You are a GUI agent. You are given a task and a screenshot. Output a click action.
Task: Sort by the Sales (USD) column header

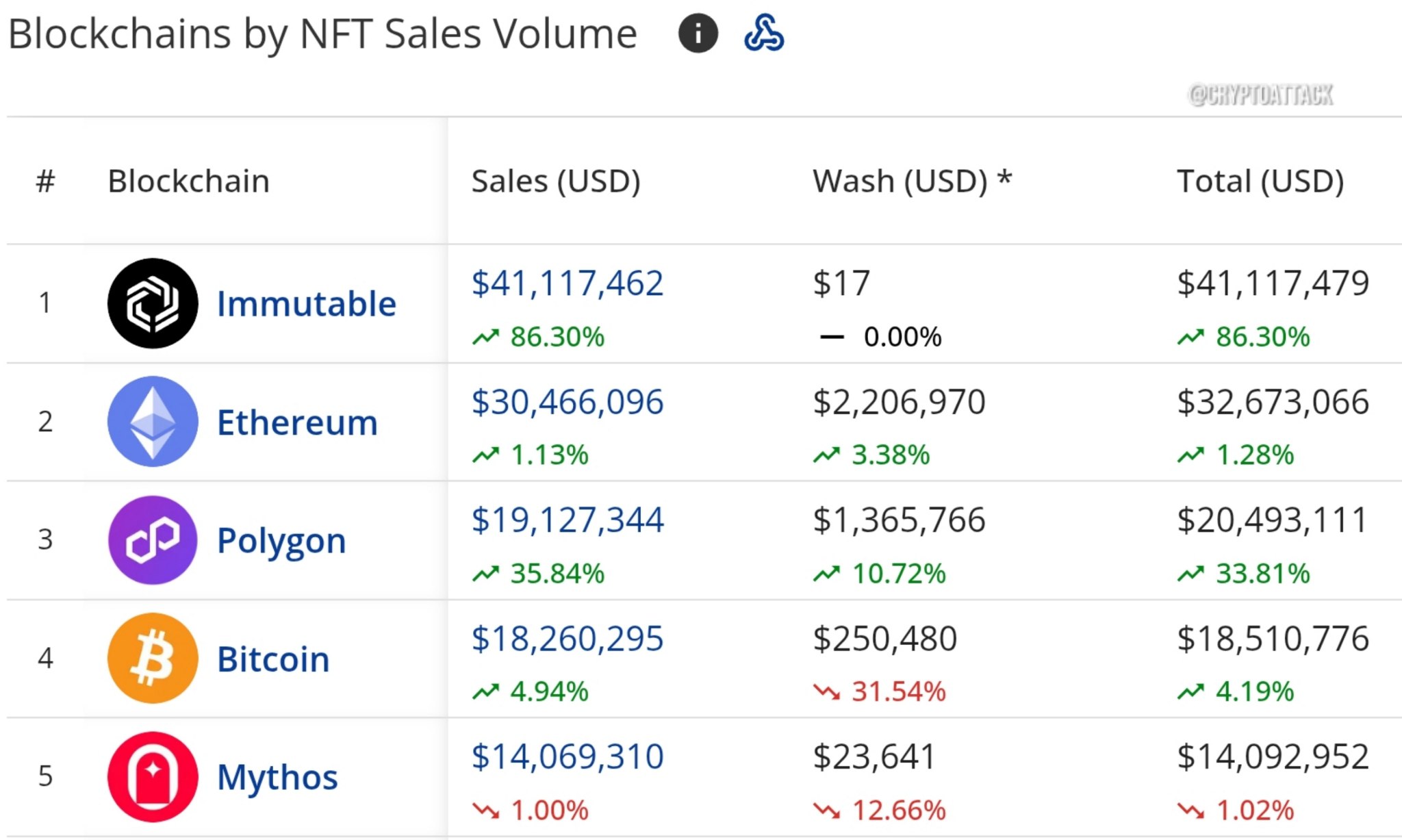pyautogui.click(x=556, y=182)
